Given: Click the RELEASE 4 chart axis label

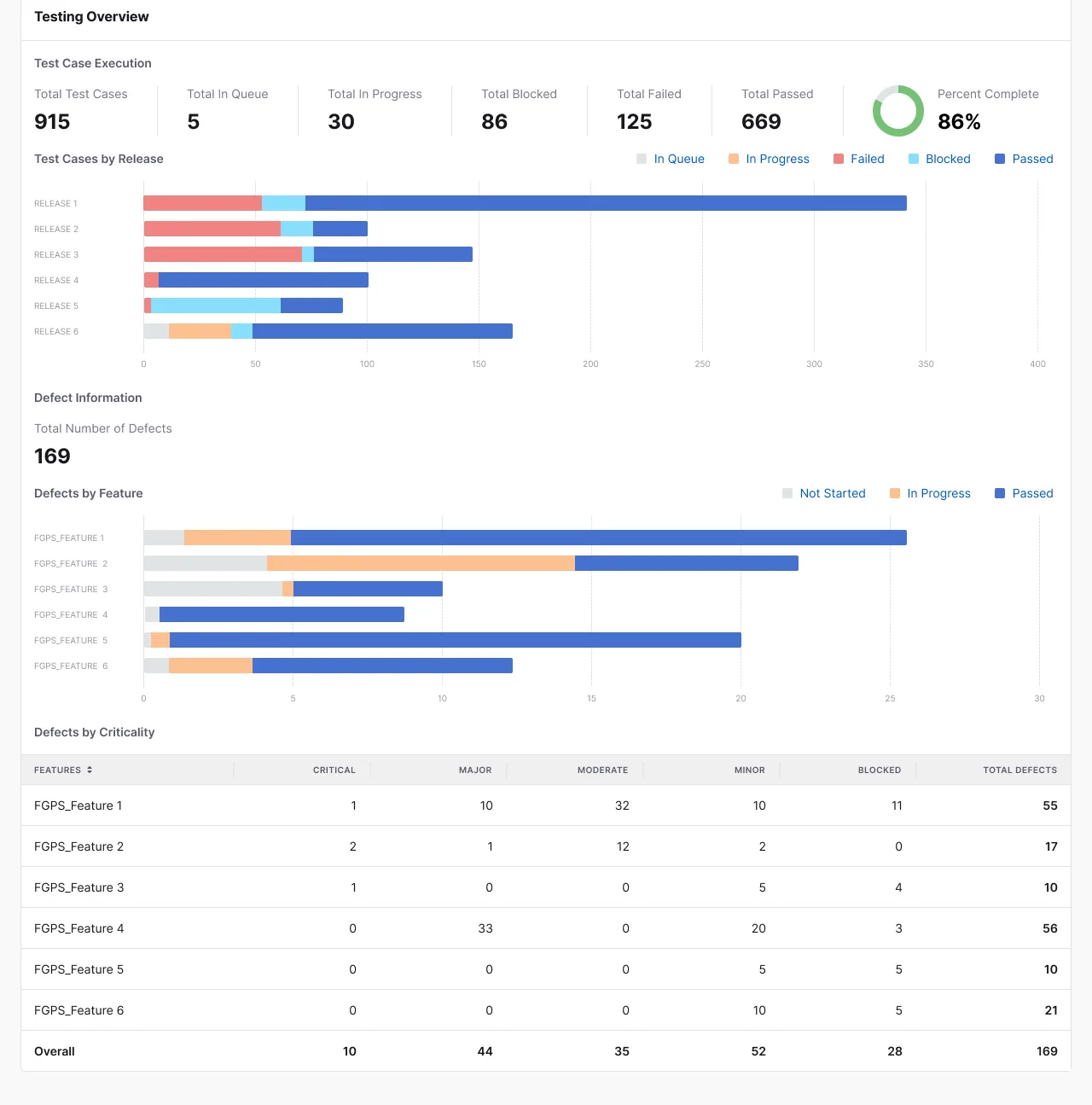Looking at the screenshot, I should [x=56, y=280].
